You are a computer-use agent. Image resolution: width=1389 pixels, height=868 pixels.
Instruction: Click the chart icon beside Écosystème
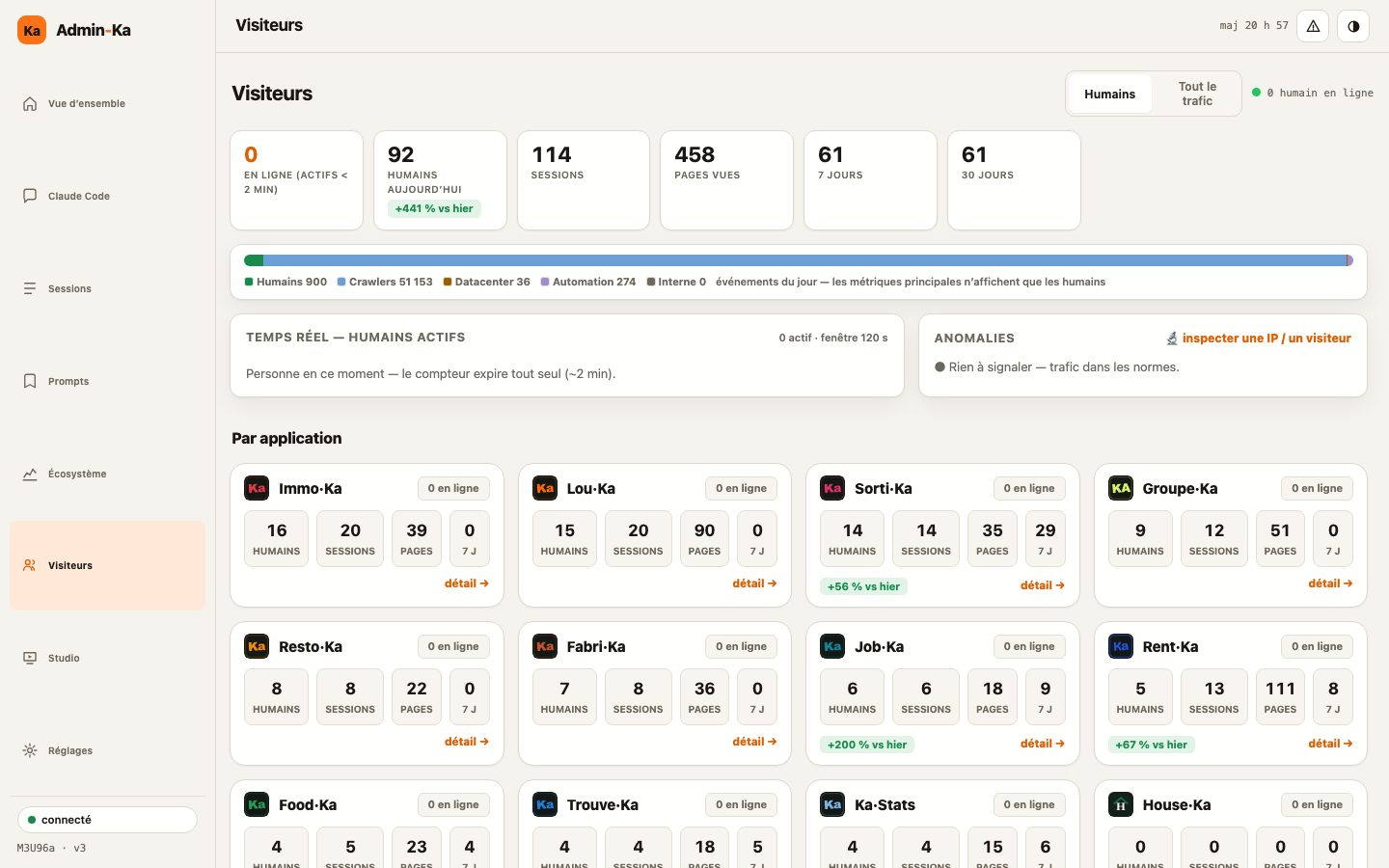coord(30,474)
